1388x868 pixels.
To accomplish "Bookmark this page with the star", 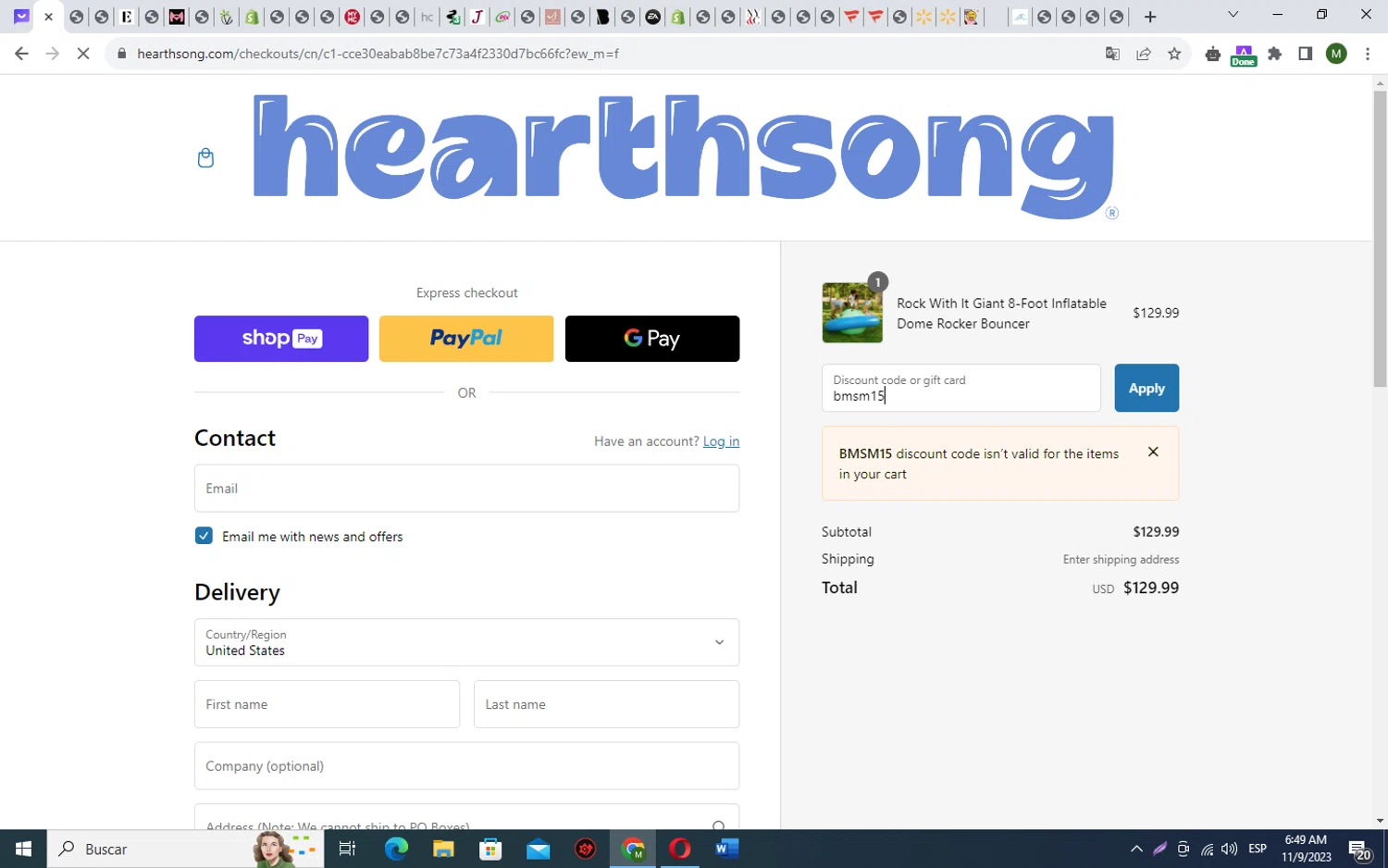I will point(1174,54).
